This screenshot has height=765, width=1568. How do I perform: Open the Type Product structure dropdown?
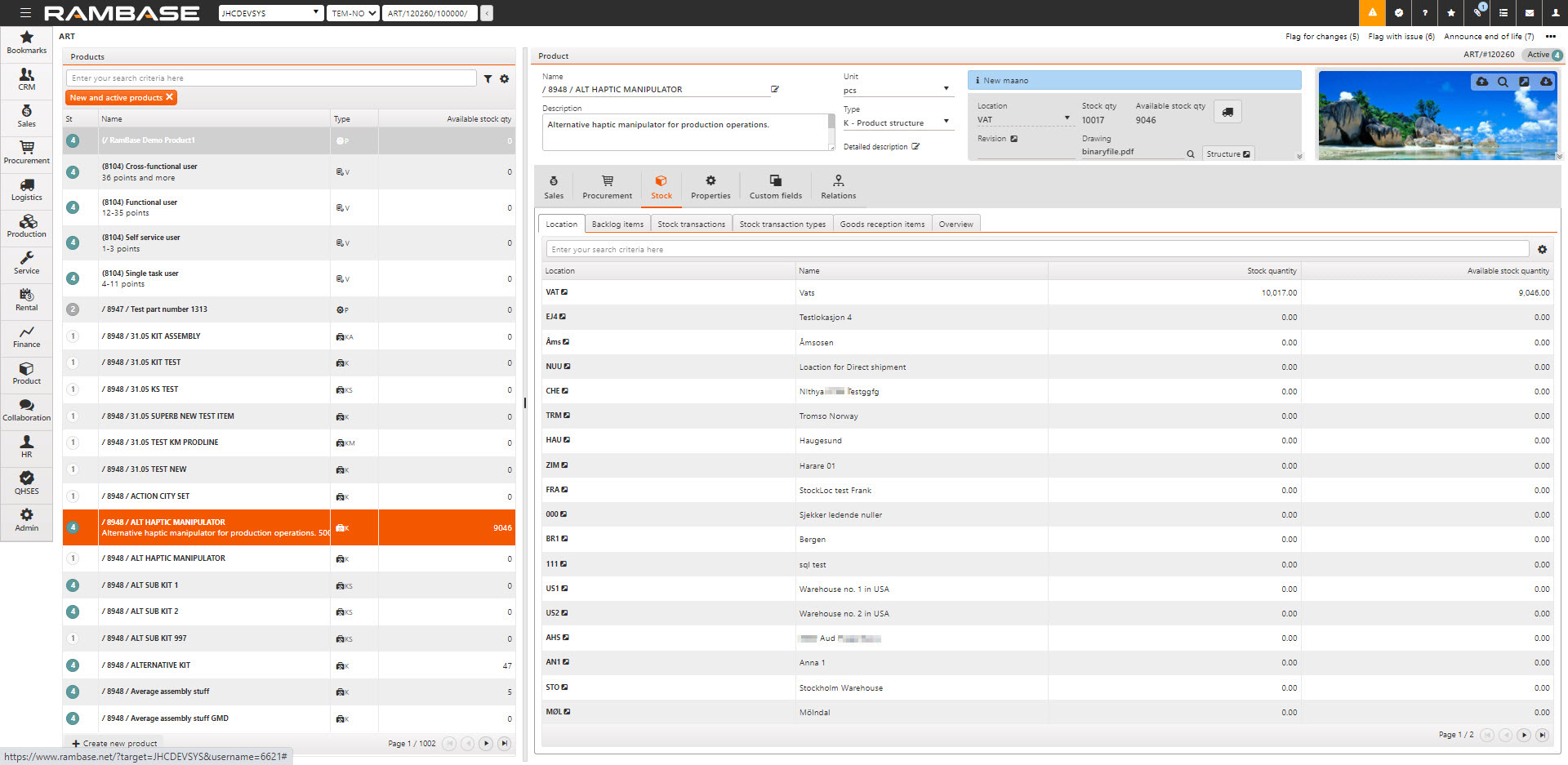[x=946, y=122]
